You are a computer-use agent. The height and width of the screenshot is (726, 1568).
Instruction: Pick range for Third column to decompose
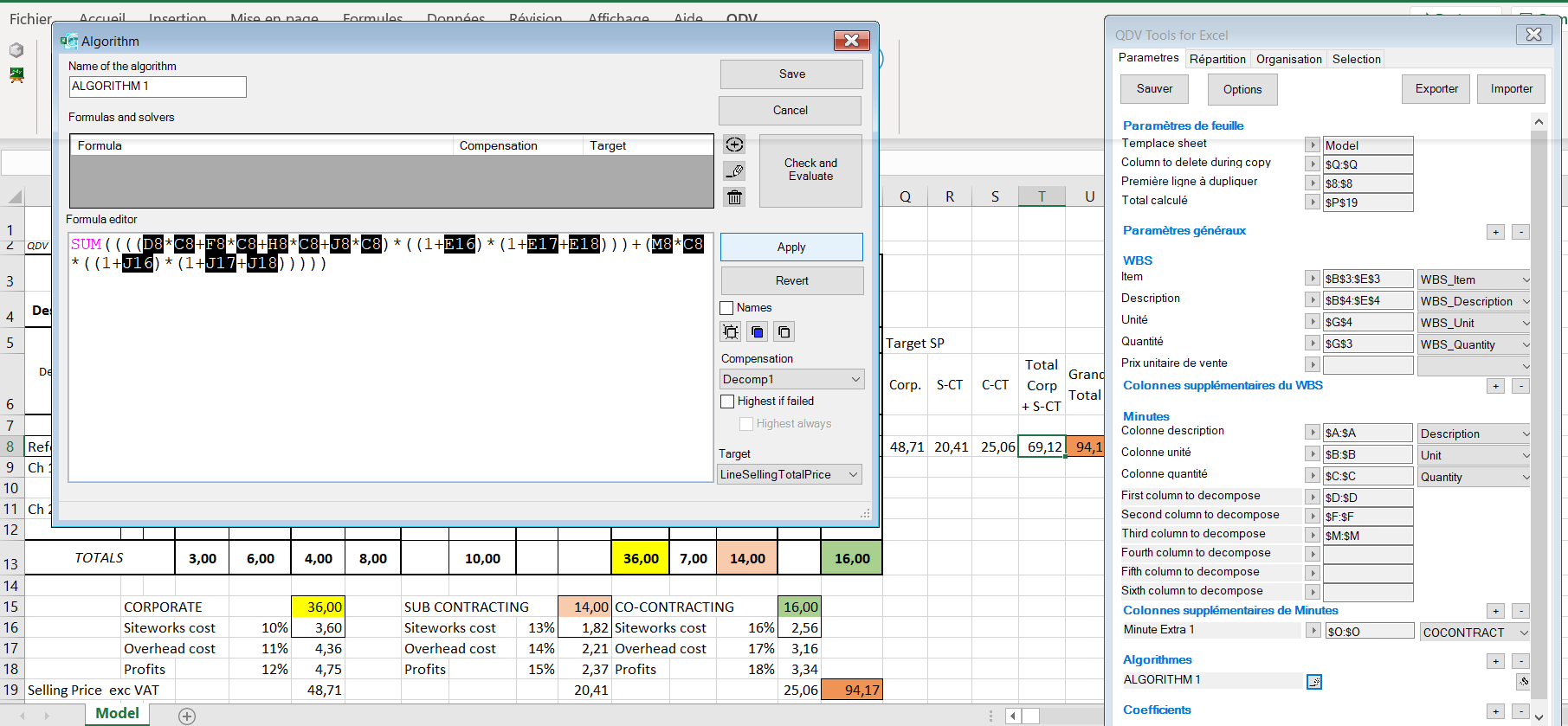coord(1313,536)
